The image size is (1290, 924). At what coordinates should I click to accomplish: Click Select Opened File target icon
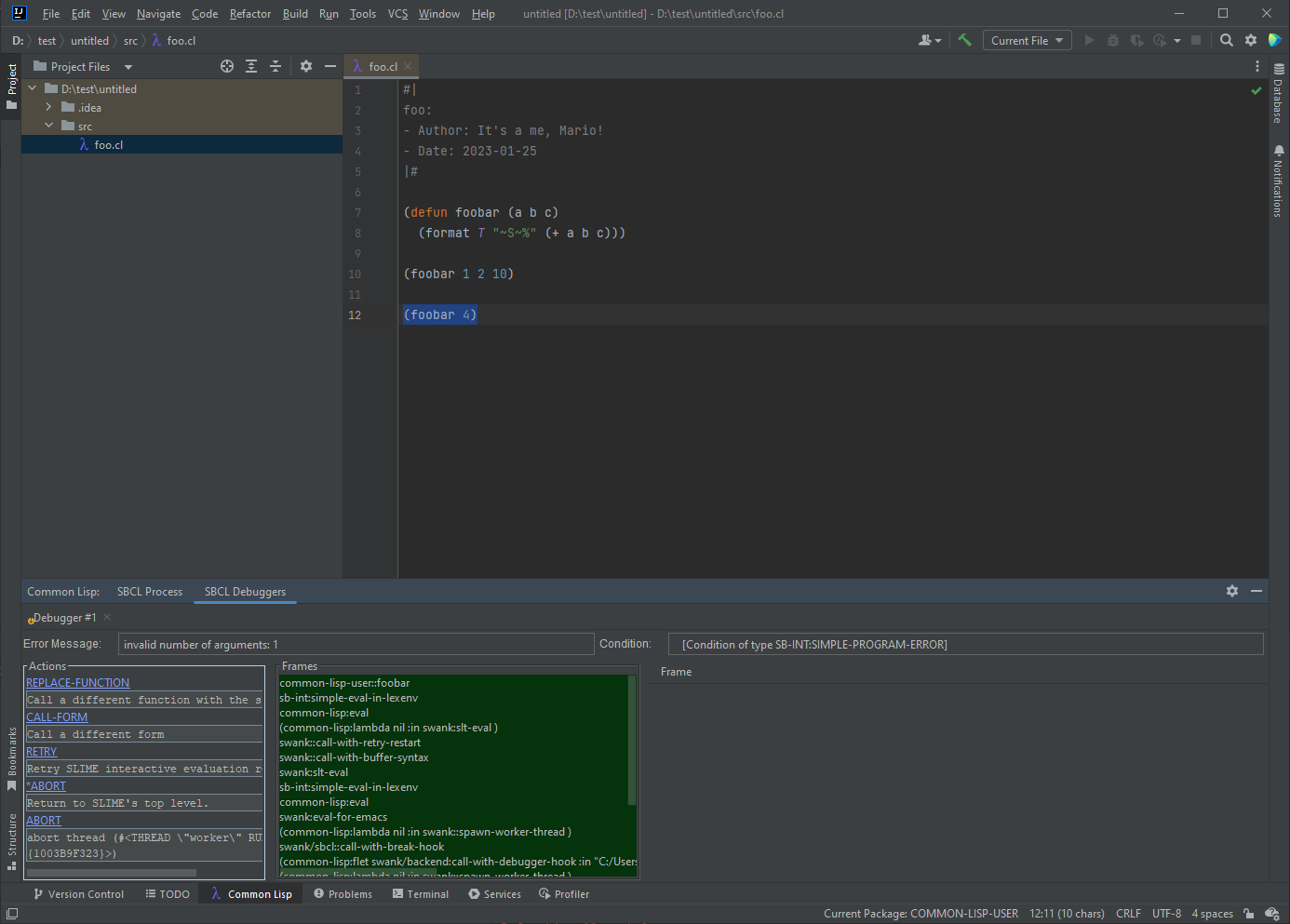coord(227,66)
